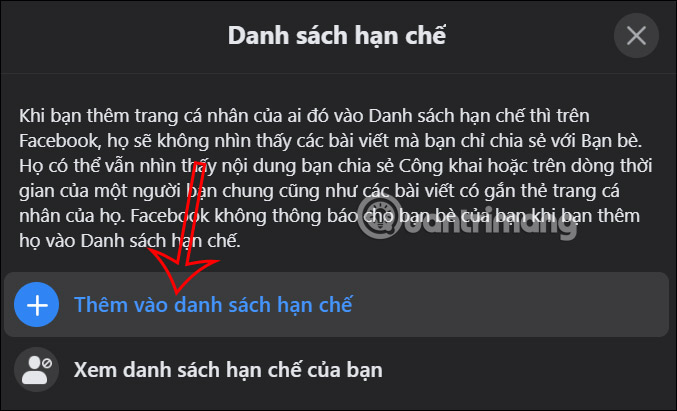Viewport: 677px width, 411px height.
Task: Click the Quantrimang watermark text
Action: coord(488,224)
